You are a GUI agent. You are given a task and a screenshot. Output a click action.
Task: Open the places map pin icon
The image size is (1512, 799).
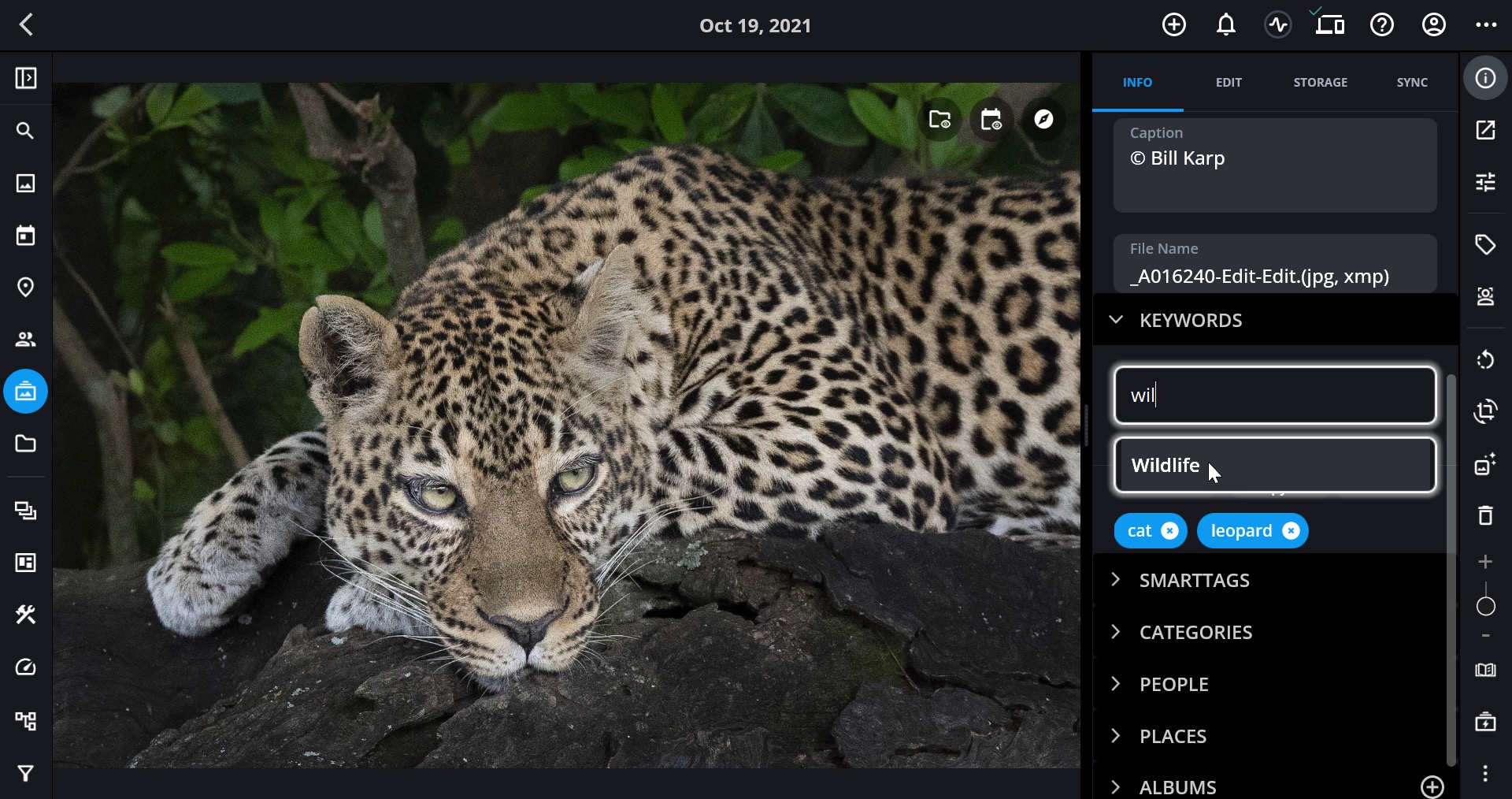tap(26, 287)
